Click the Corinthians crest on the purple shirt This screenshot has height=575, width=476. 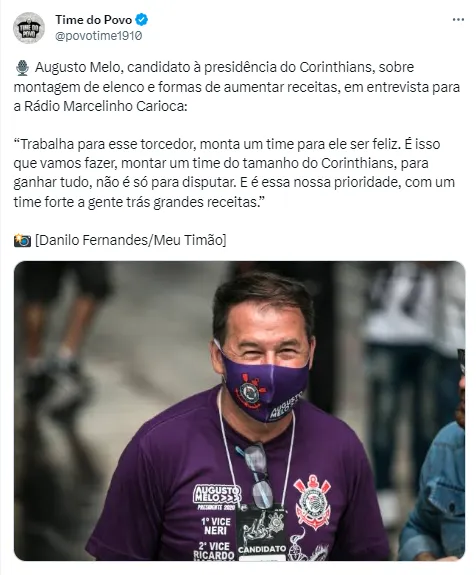pos(313,501)
